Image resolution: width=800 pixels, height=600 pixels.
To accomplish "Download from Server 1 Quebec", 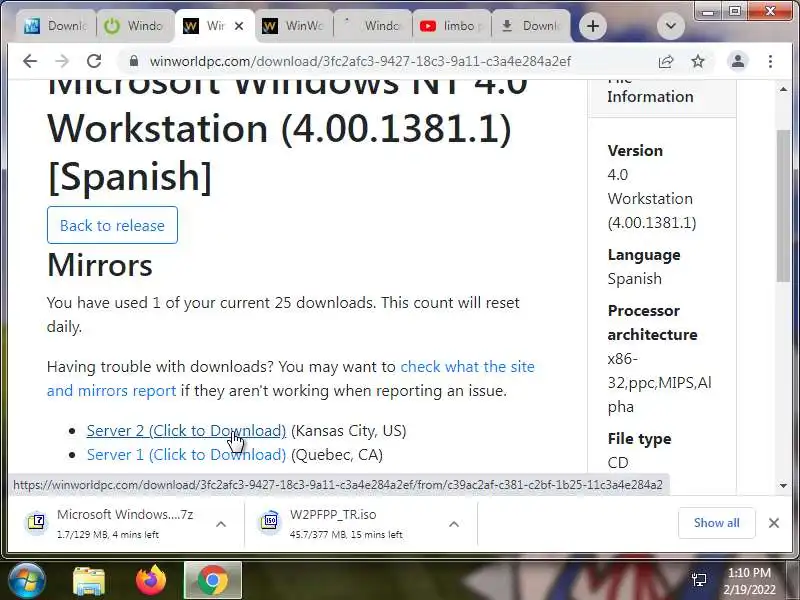I will [x=186, y=455].
